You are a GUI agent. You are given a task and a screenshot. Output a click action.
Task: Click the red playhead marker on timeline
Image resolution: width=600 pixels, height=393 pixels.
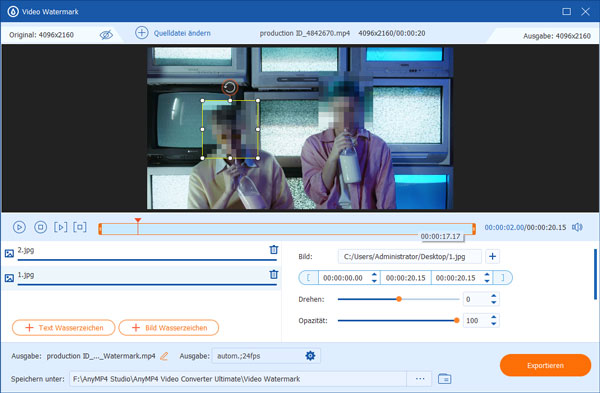(x=138, y=220)
